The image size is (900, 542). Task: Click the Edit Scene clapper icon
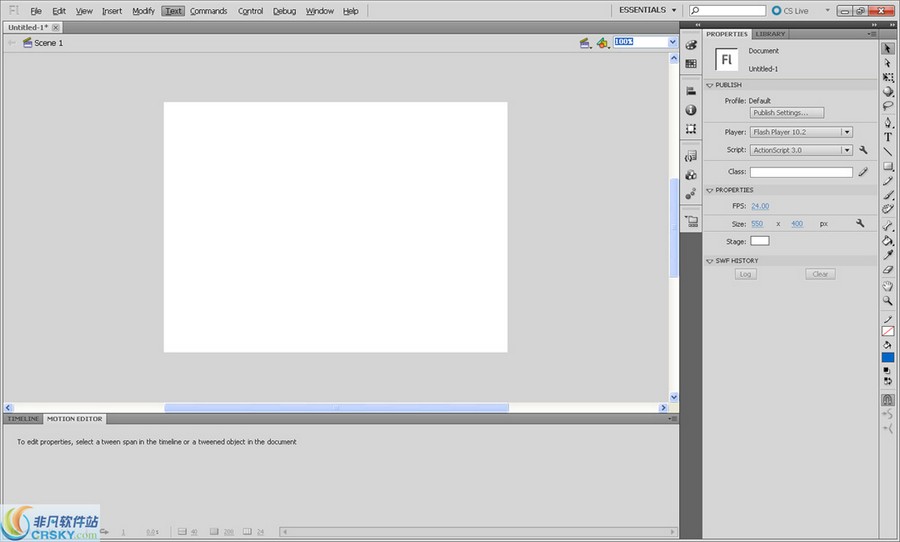click(x=585, y=43)
